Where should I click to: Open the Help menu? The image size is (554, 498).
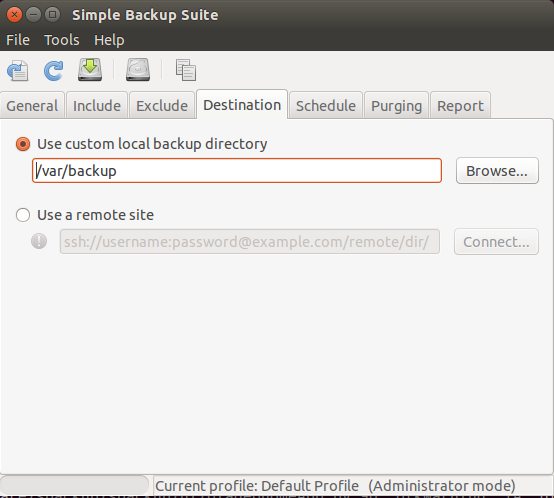pos(109,40)
